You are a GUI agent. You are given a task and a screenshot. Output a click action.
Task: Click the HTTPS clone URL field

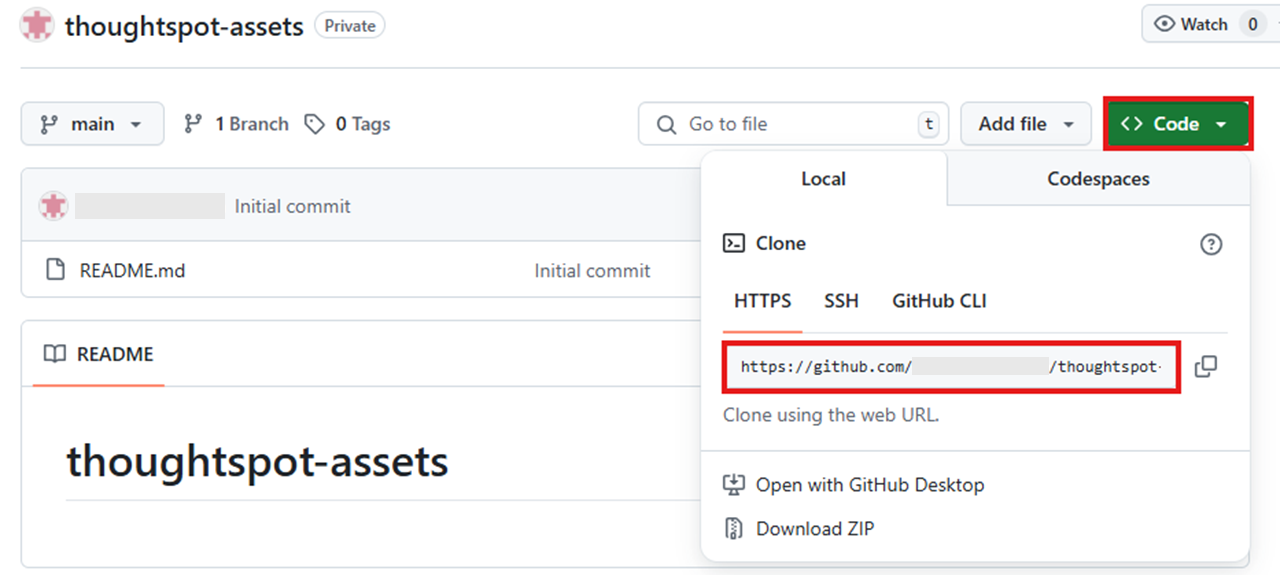coord(952,367)
